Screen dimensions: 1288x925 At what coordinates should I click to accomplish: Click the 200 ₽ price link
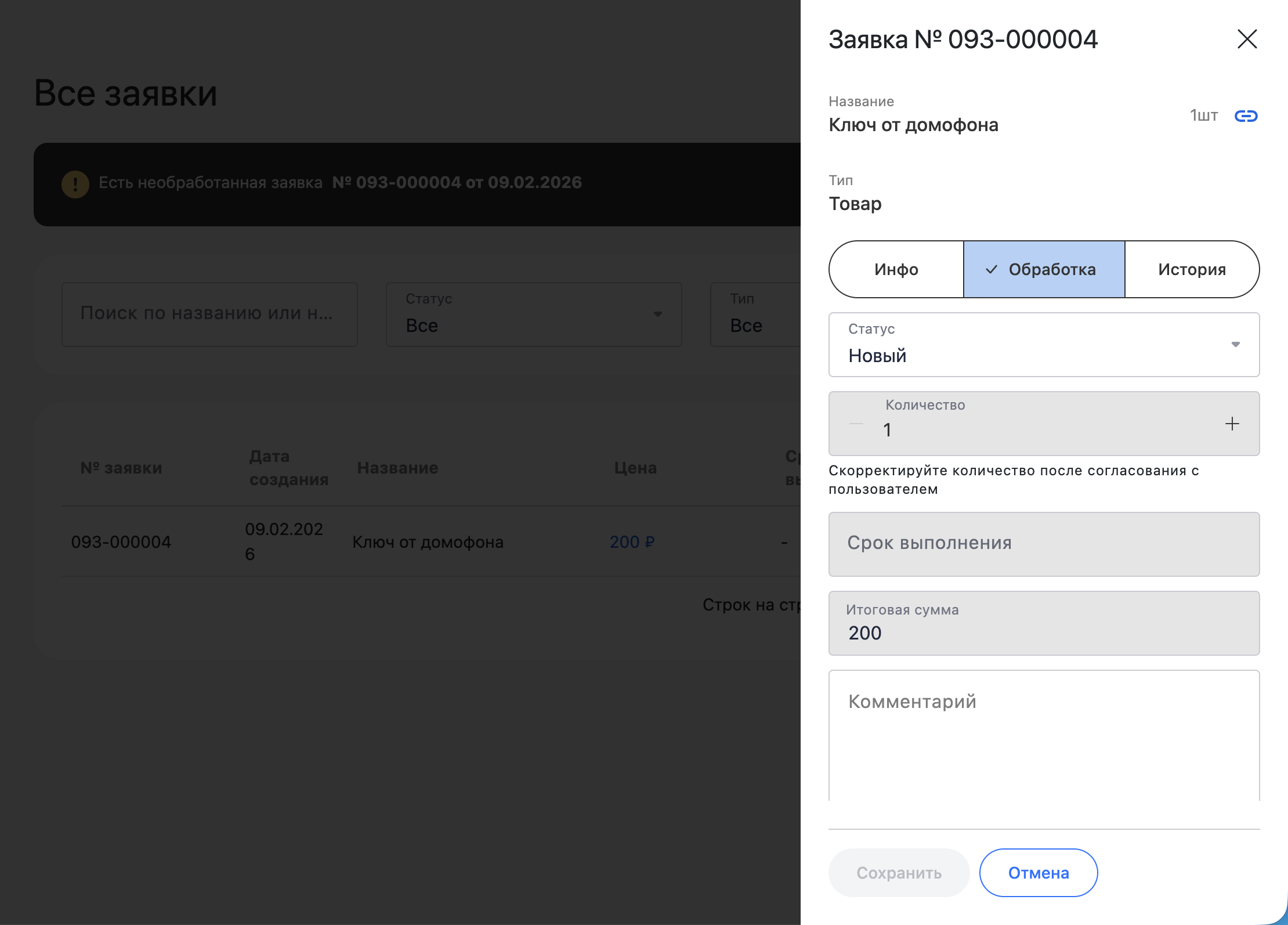632,542
